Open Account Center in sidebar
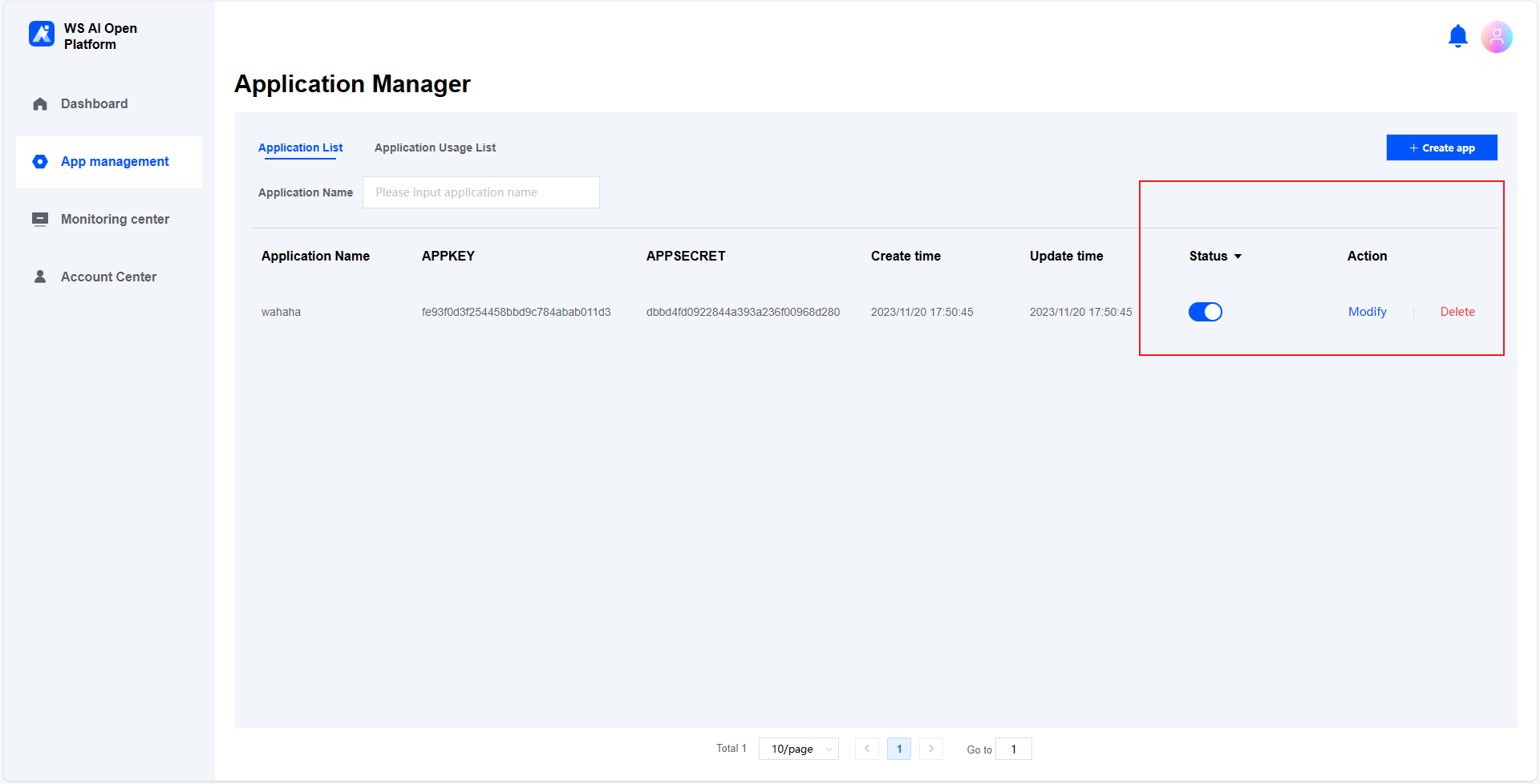The width and height of the screenshot is (1540, 784). pyautogui.click(x=108, y=277)
